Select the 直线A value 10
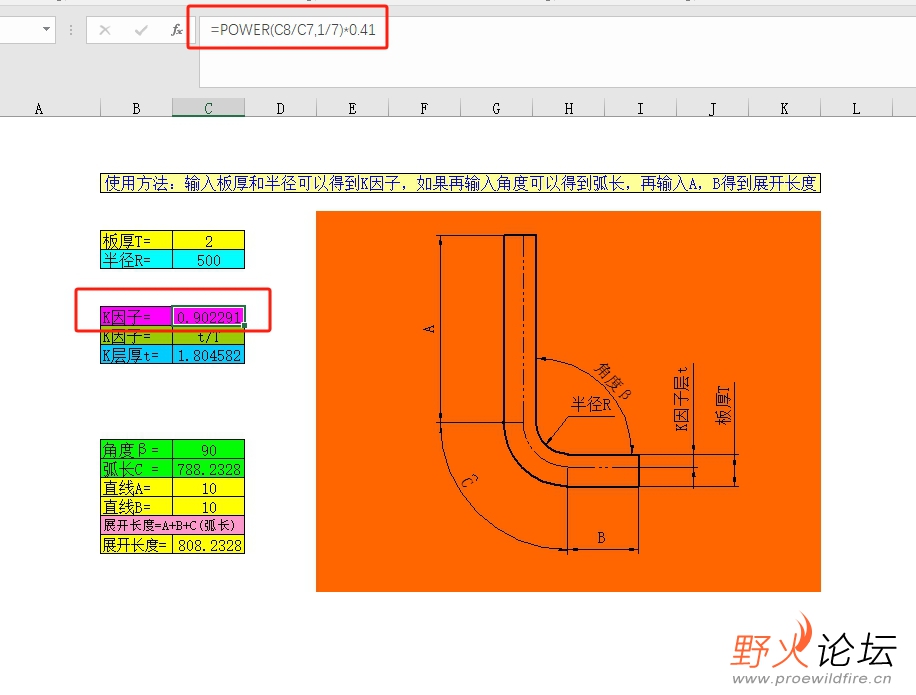916x695 pixels. tap(209, 488)
